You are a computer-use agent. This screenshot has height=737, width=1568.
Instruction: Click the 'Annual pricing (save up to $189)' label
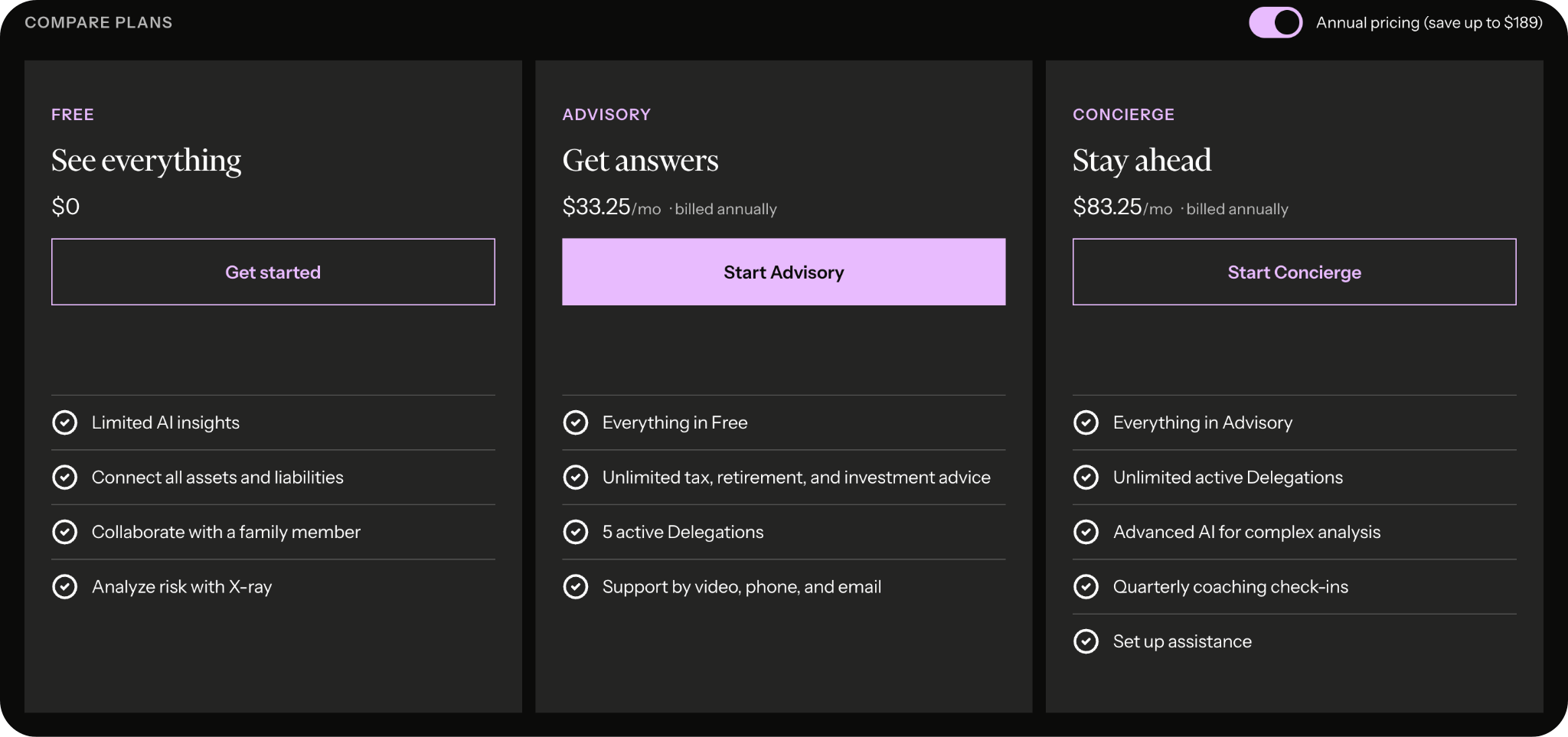1429,23
